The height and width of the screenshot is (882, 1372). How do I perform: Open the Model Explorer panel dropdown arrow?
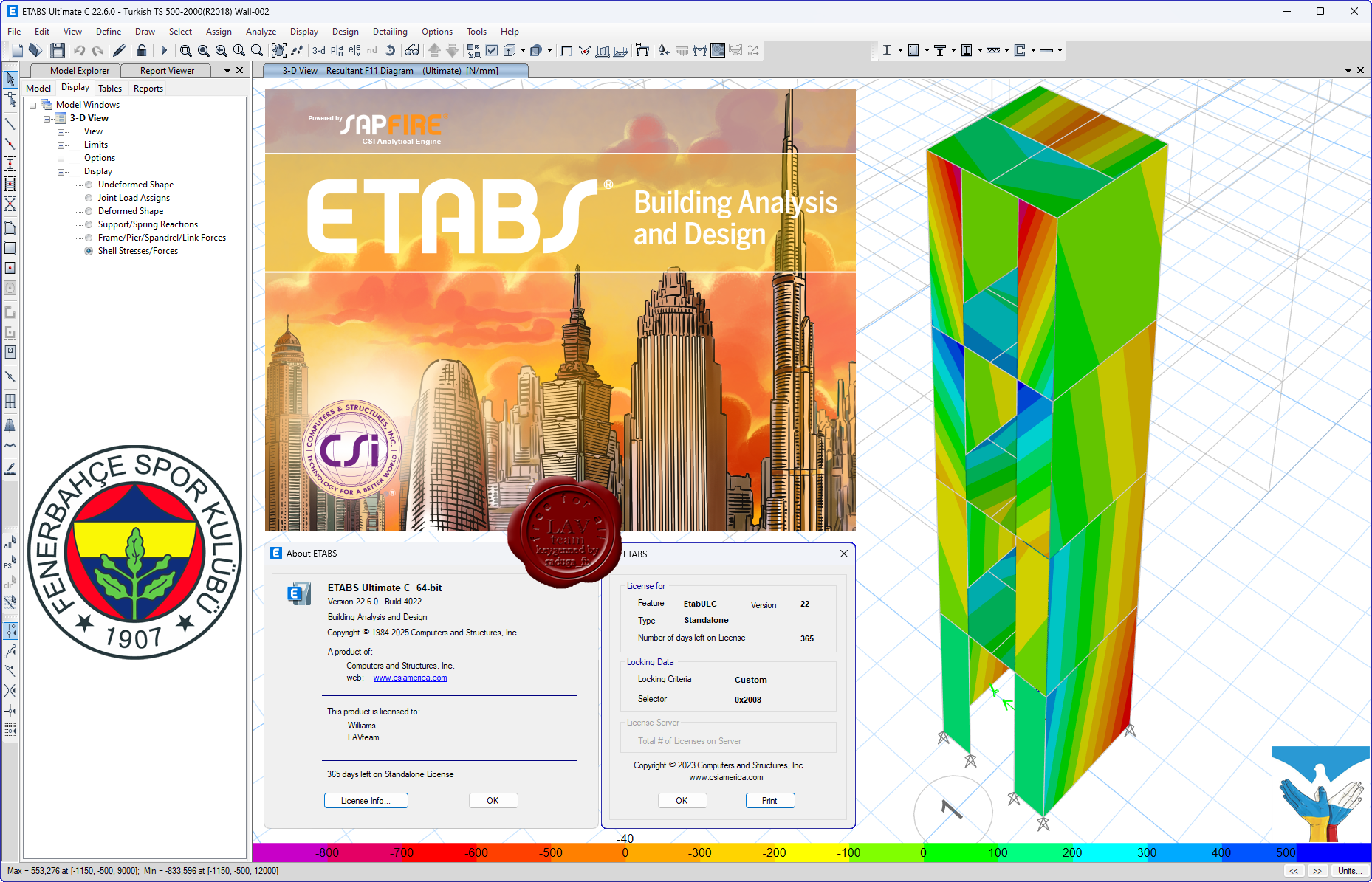227,71
